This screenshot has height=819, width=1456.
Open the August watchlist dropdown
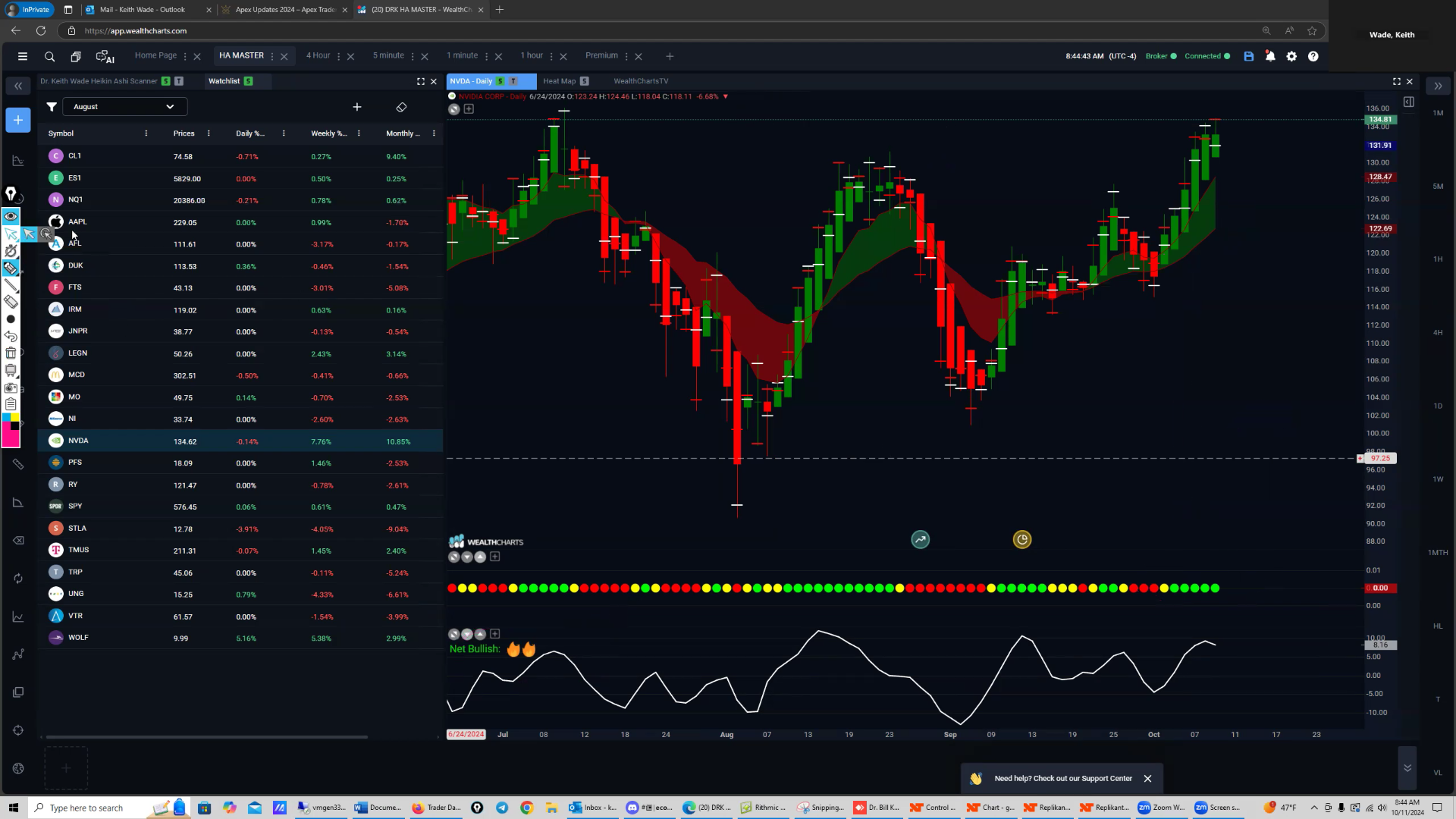124,107
